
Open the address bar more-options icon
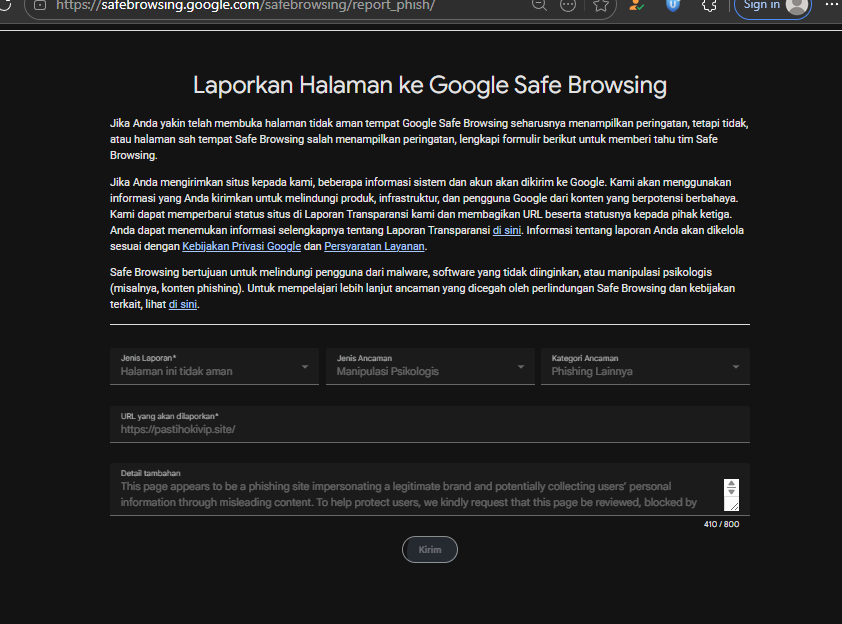pos(568,5)
